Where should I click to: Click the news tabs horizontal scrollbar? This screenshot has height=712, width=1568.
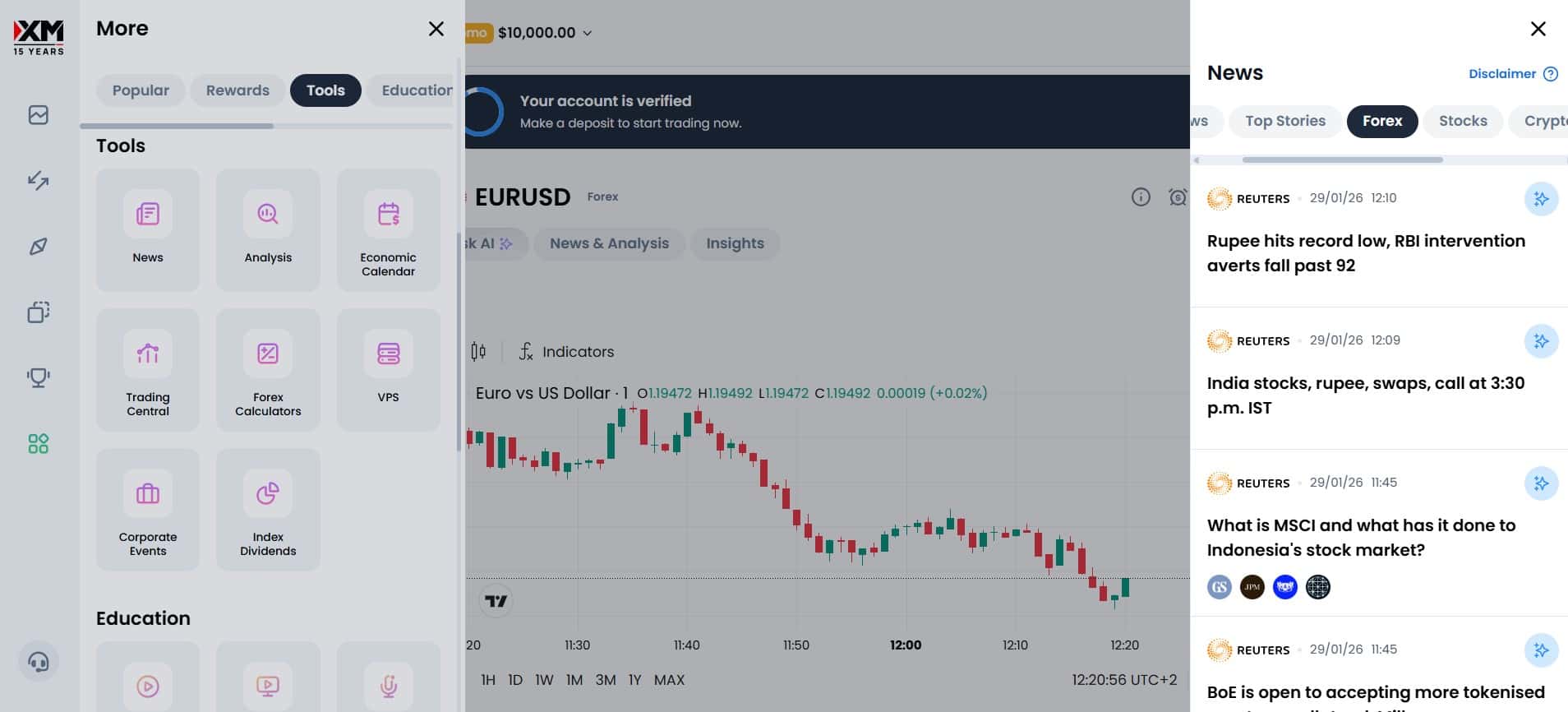(x=1342, y=160)
